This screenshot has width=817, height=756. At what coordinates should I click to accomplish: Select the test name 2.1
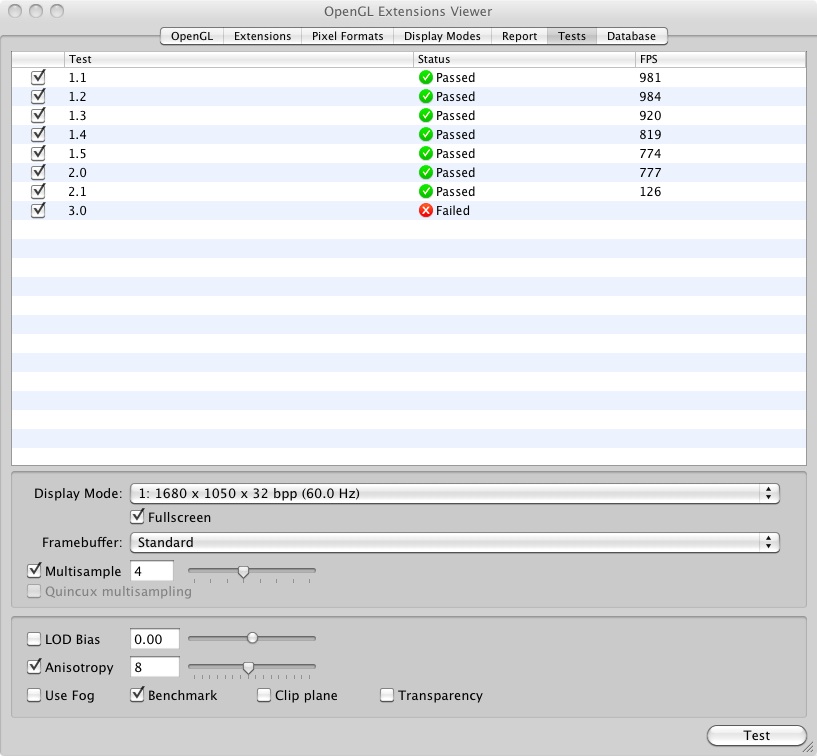pos(78,192)
